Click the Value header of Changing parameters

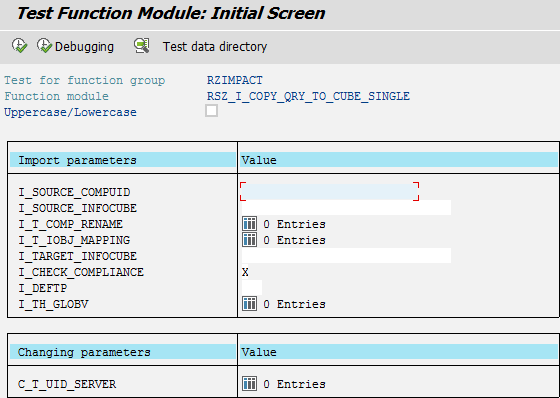point(398,352)
